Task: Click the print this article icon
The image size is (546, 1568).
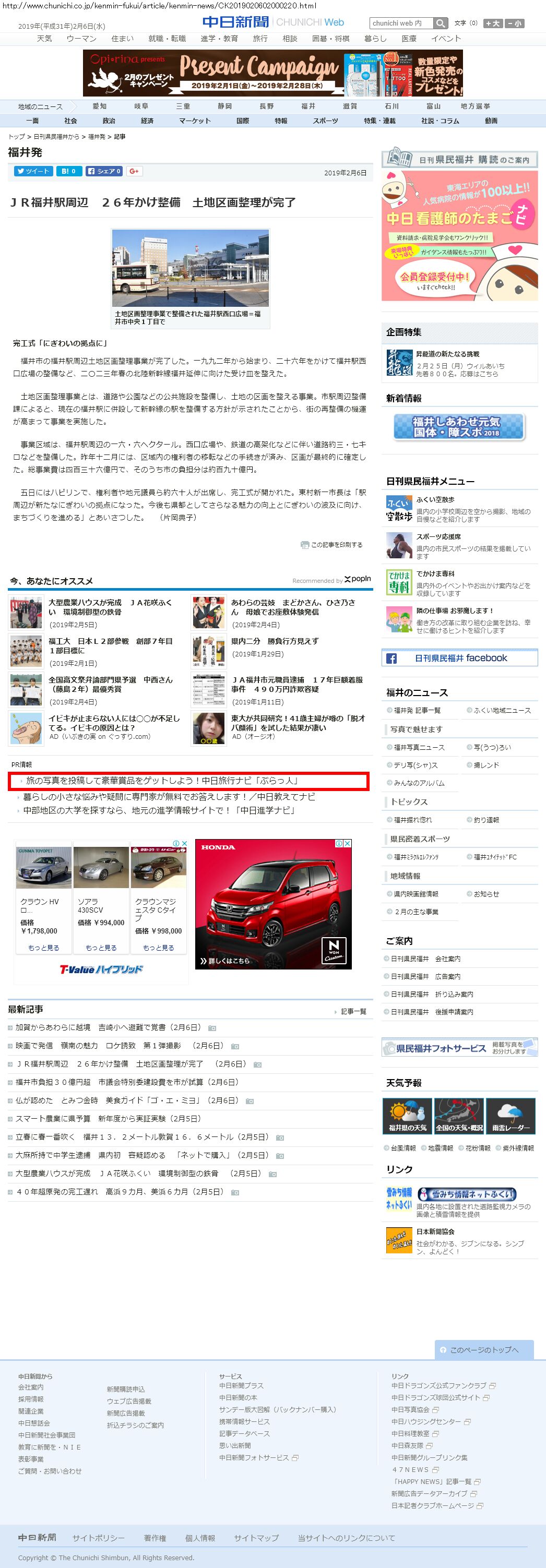Action: point(304,545)
